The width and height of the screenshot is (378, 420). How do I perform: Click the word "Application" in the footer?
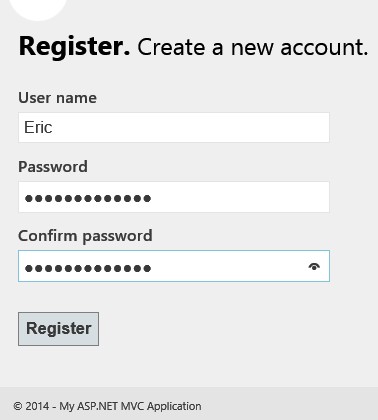[x=174, y=407]
